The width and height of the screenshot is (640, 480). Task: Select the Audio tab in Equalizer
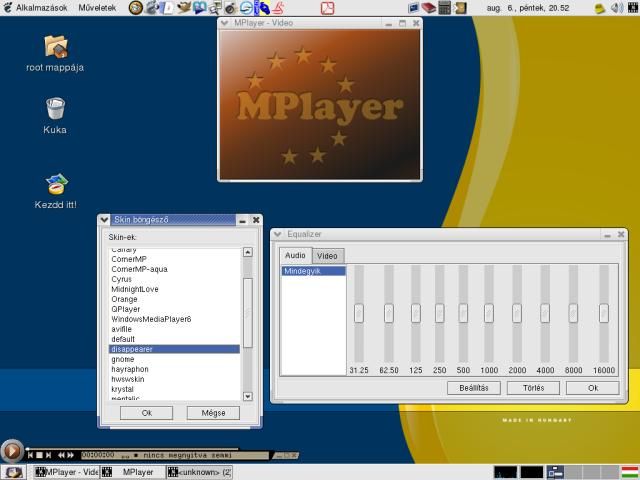[x=296, y=255]
